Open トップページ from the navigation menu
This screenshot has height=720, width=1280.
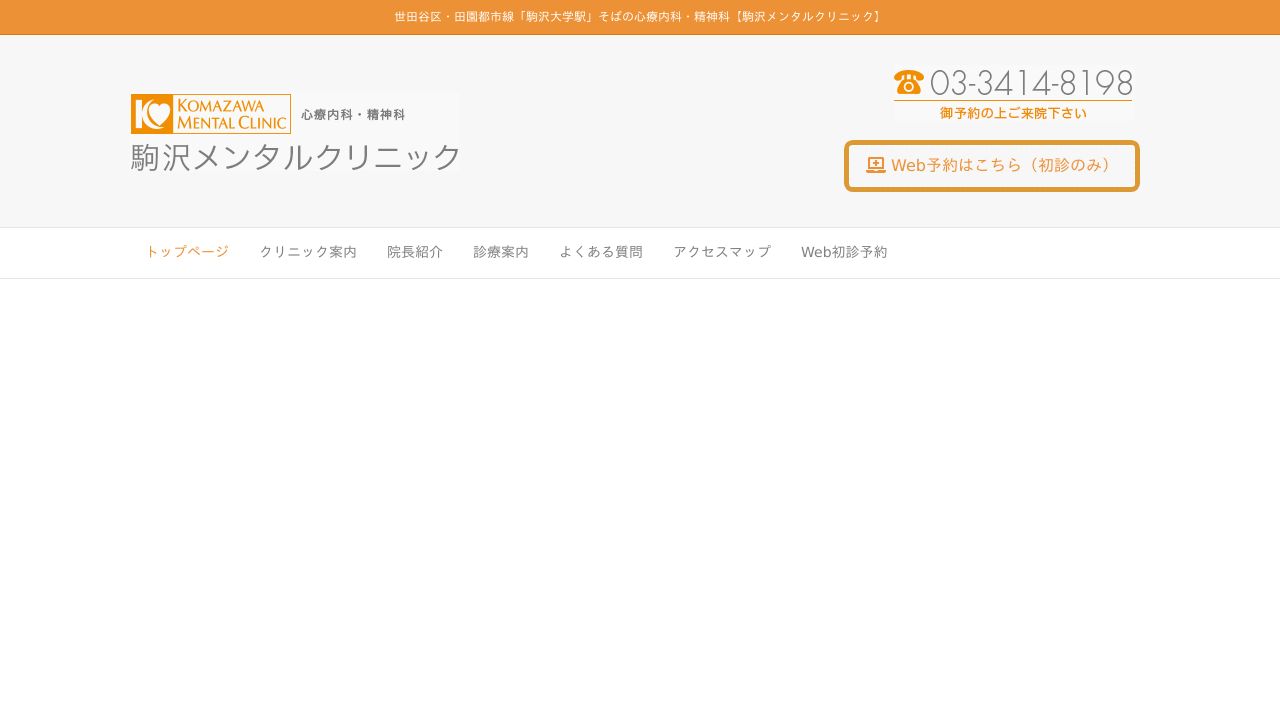pyautogui.click(x=187, y=252)
